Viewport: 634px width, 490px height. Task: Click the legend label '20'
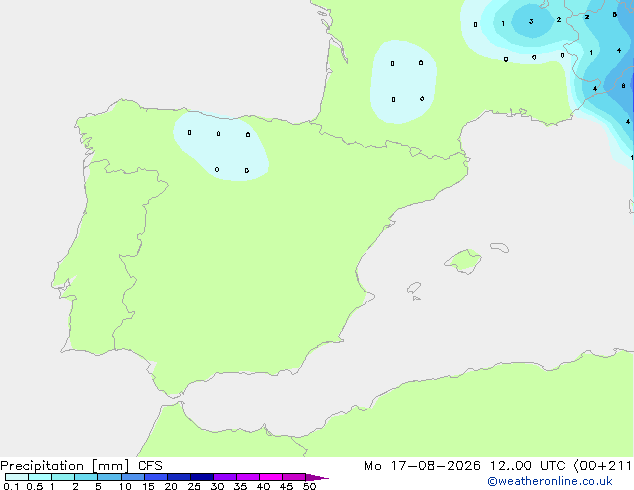(171, 486)
